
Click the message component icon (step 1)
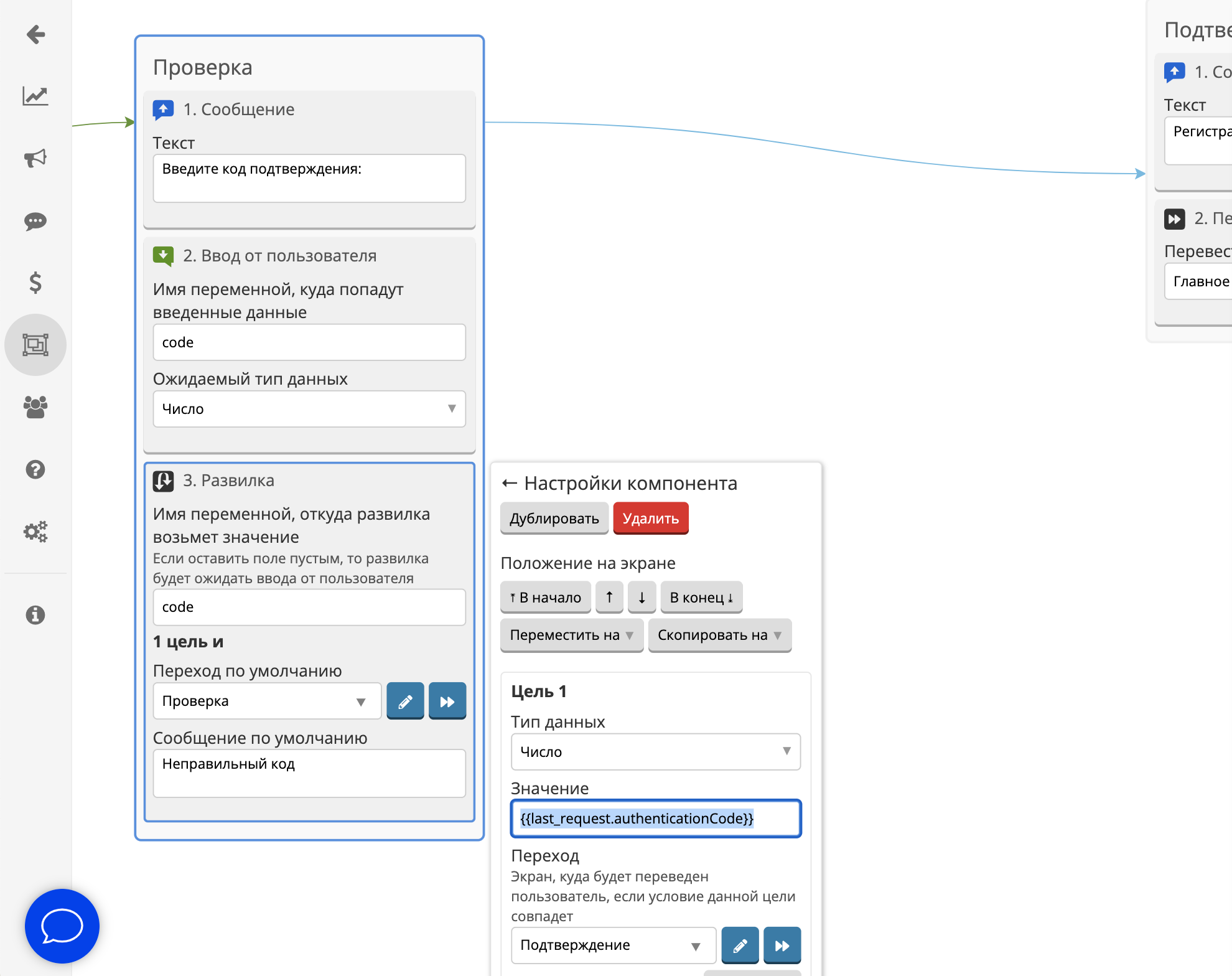[163, 109]
